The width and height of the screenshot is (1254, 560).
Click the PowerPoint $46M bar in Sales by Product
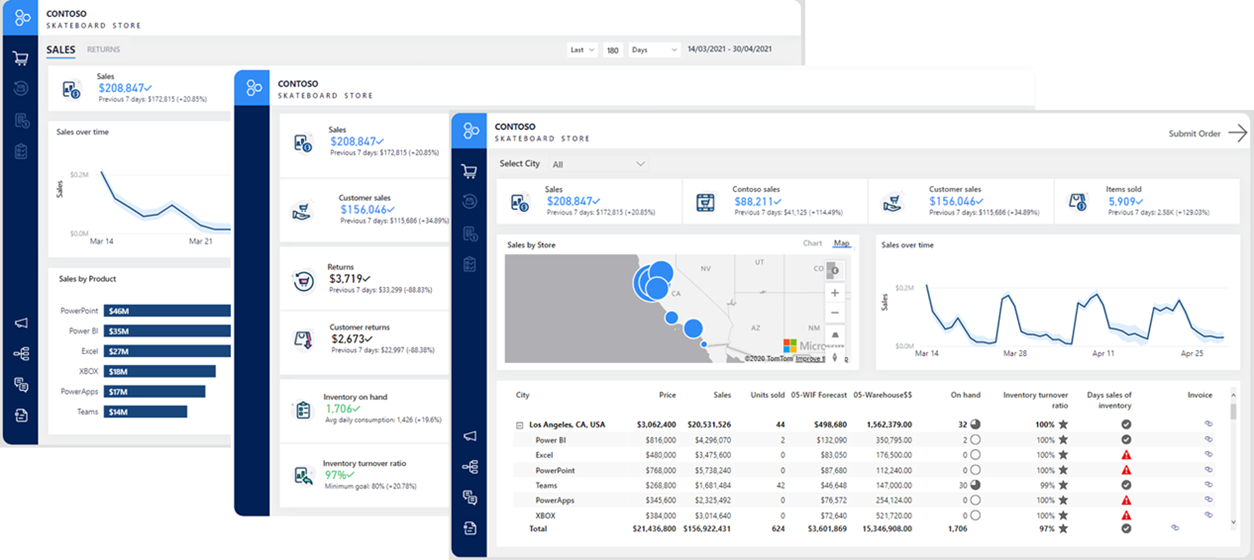[x=166, y=311]
